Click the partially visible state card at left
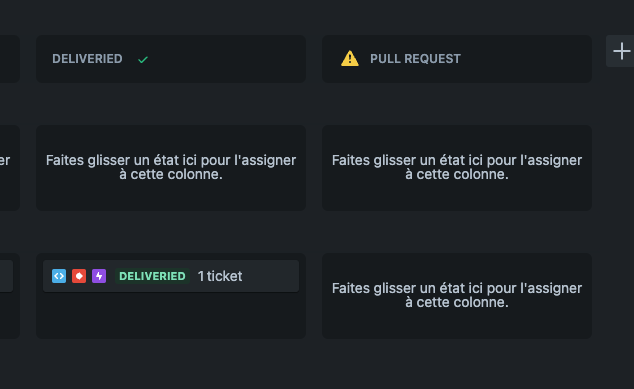634x389 pixels. click(6, 276)
